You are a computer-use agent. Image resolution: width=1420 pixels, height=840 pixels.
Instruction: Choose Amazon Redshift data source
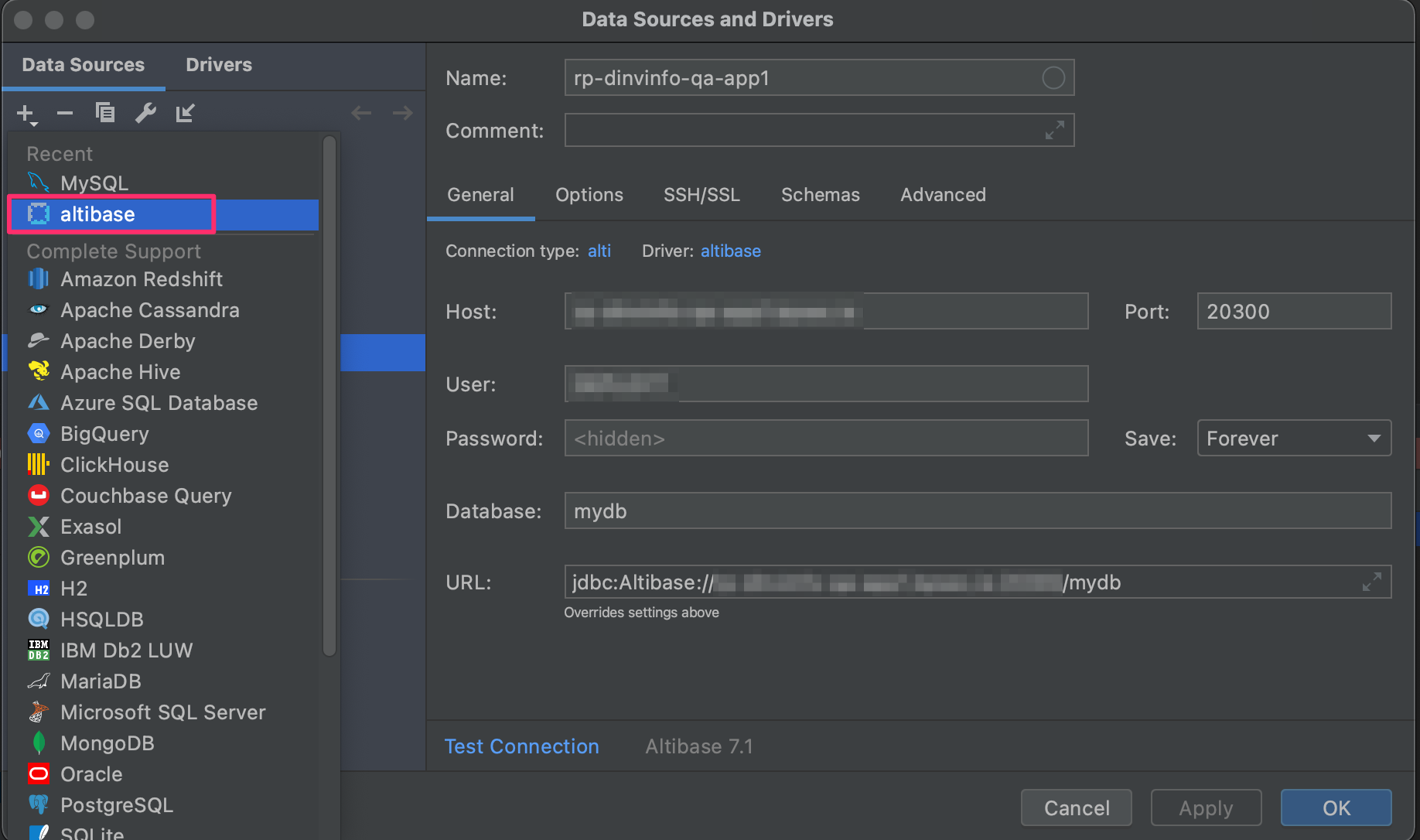(164, 279)
